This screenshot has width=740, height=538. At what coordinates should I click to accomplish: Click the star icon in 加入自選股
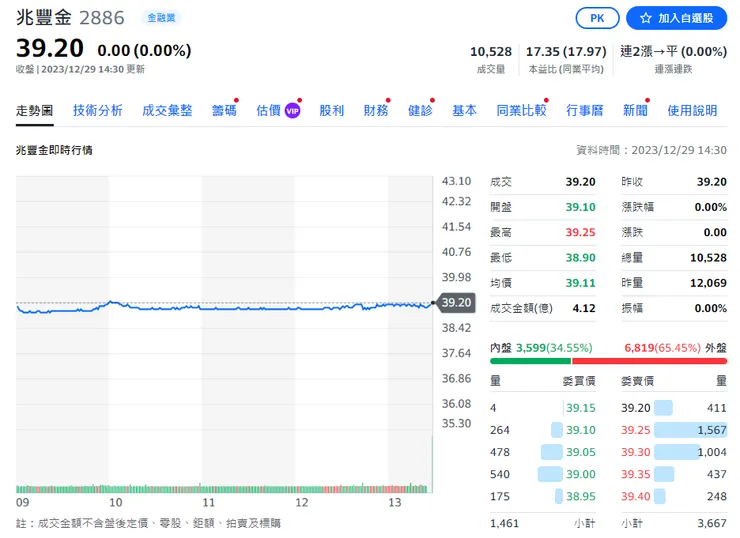(646, 19)
